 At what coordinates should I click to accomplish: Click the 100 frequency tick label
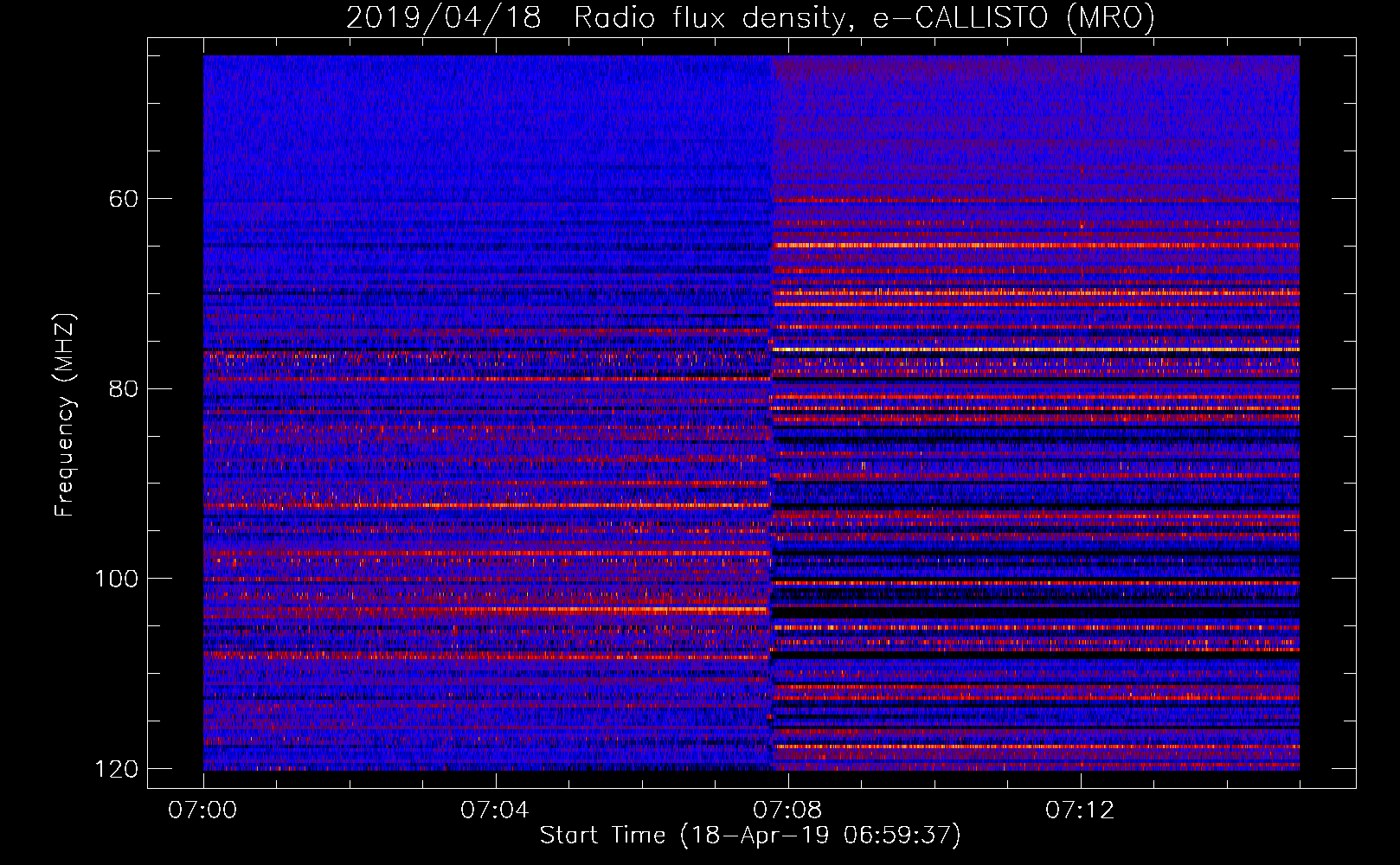(116, 579)
